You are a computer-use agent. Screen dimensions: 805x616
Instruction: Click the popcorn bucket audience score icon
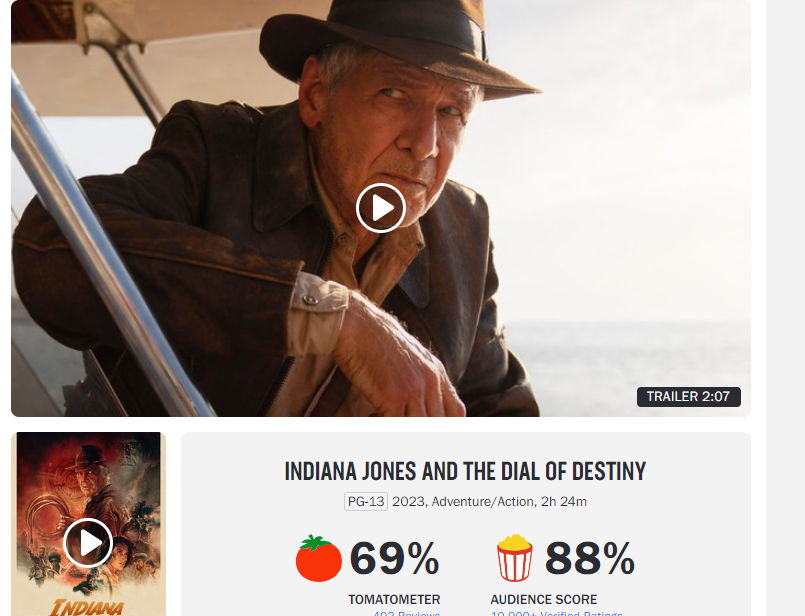(514, 558)
